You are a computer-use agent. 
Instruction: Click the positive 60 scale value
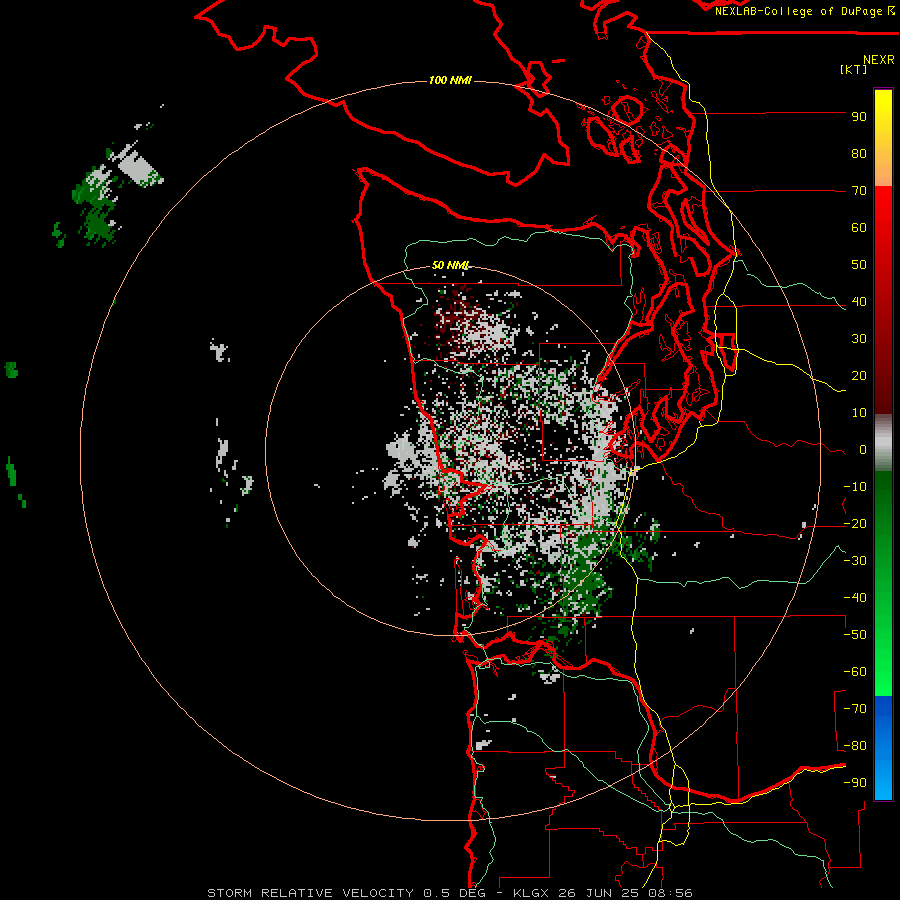pyautogui.click(x=859, y=228)
